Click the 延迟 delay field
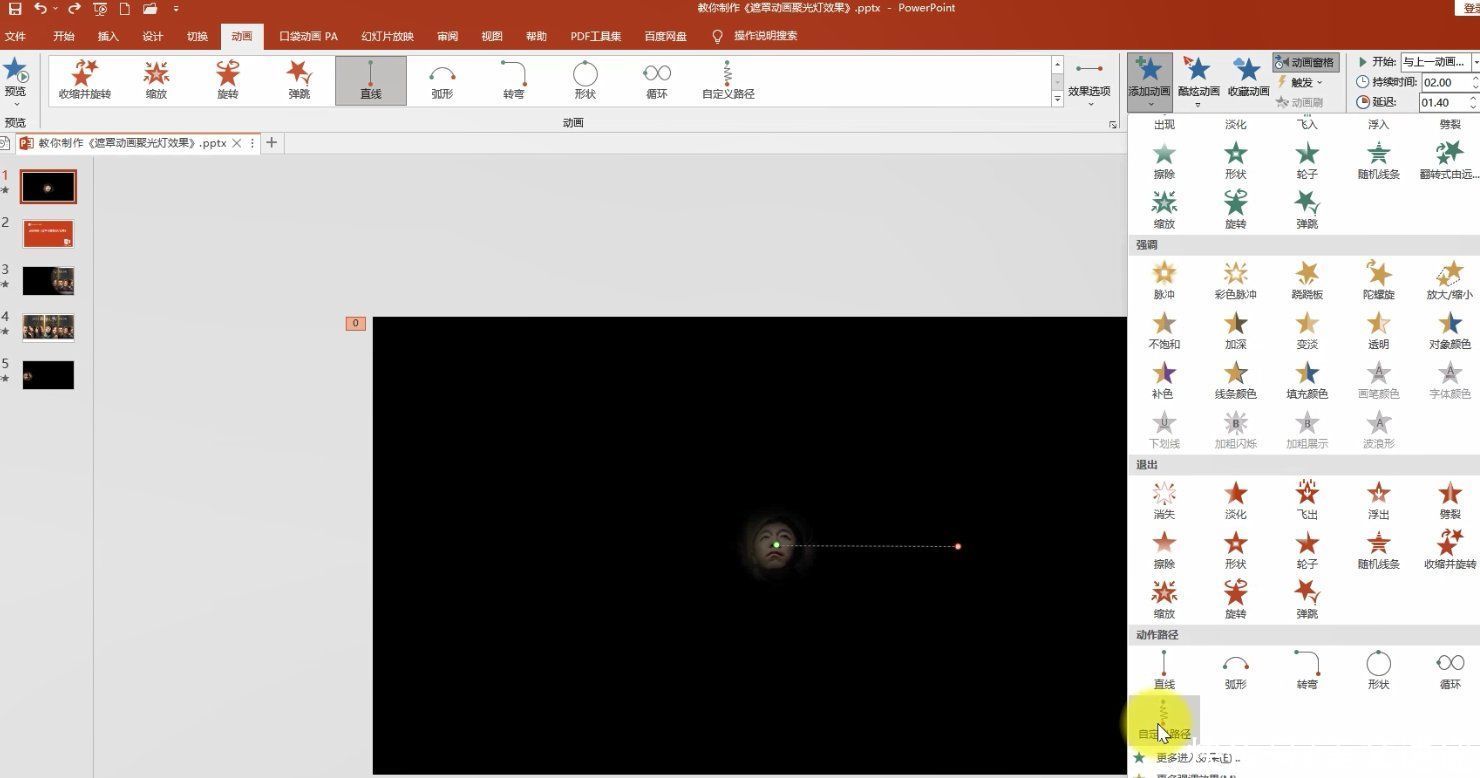The height and width of the screenshot is (778, 1480). [x=1443, y=102]
